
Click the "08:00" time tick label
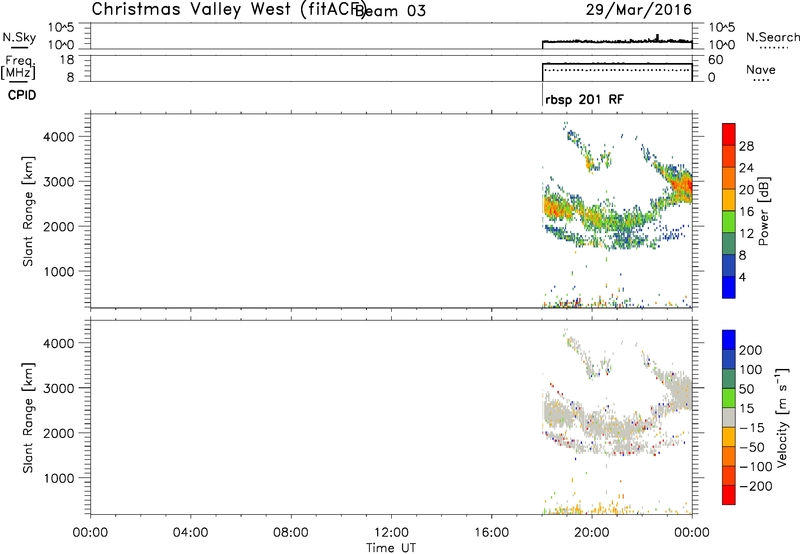point(290,532)
